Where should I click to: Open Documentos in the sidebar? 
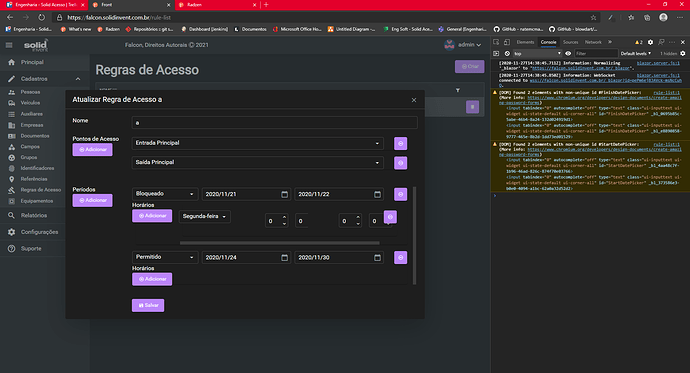pyautogui.click(x=35, y=136)
